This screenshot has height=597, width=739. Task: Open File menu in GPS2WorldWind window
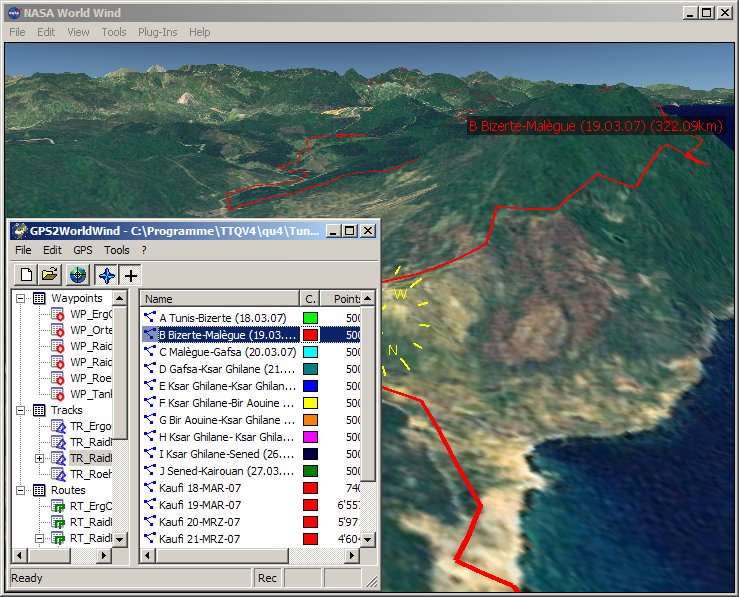pos(23,250)
